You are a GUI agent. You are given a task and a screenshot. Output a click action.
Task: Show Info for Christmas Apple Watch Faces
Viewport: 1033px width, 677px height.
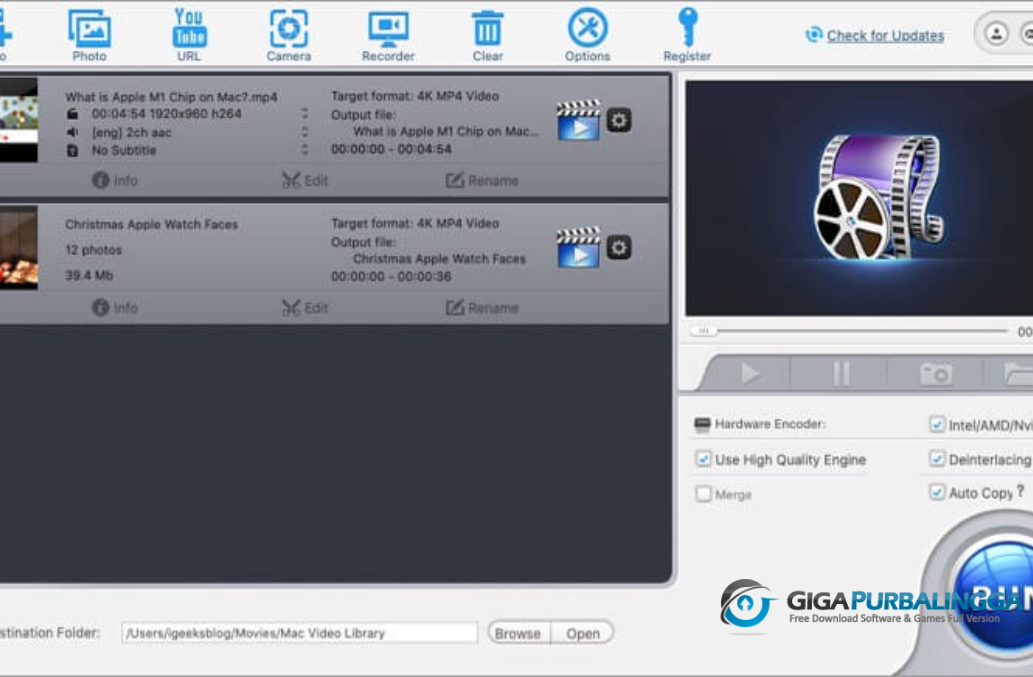[x=115, y=308]
